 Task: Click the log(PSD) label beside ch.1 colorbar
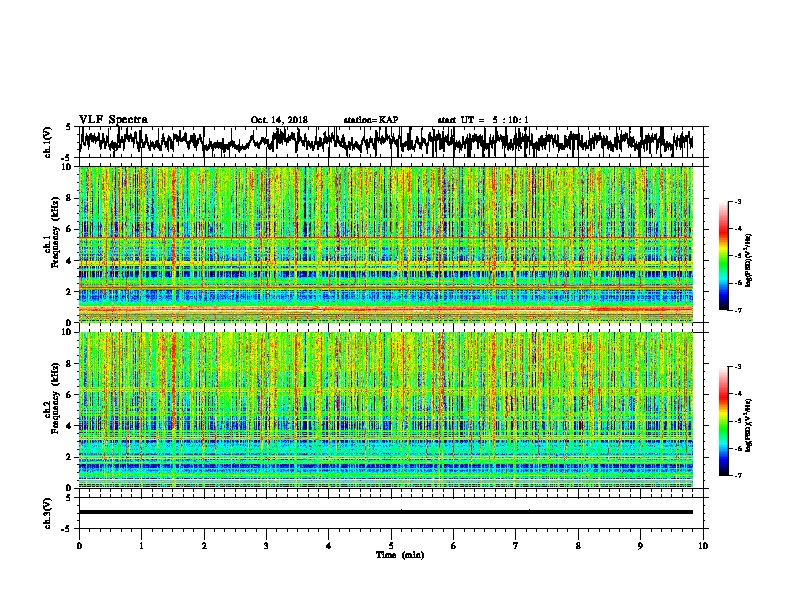pos(749,260)
